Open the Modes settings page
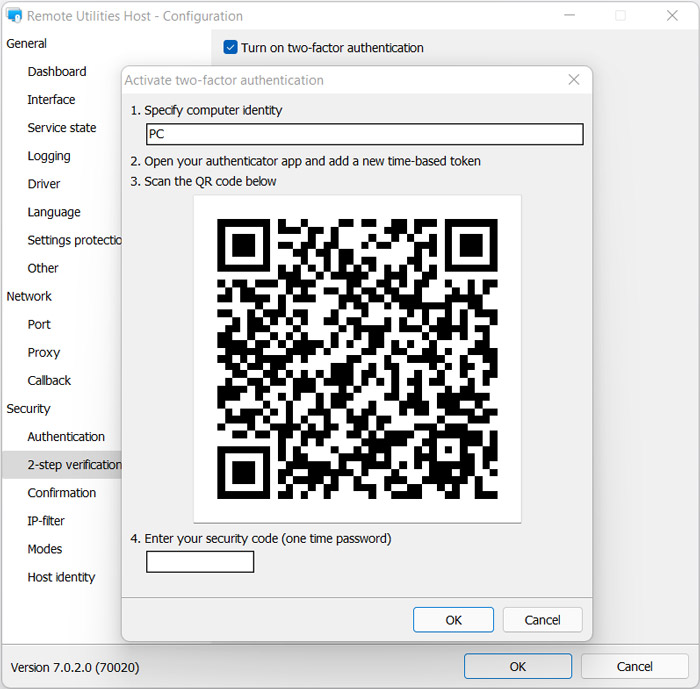Image resolution: width=700 pixels, height=689 pixels. coord(44,549)
